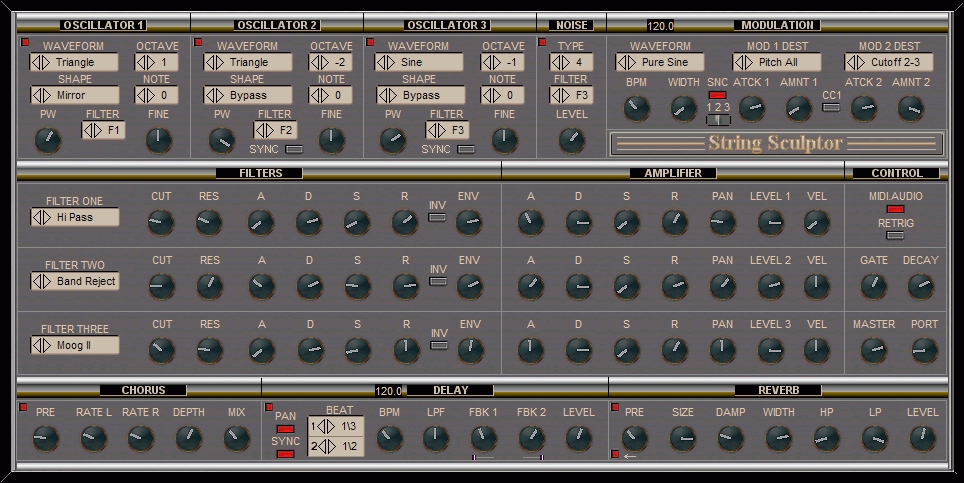Change Filter Three type selector Moog II

74,345
